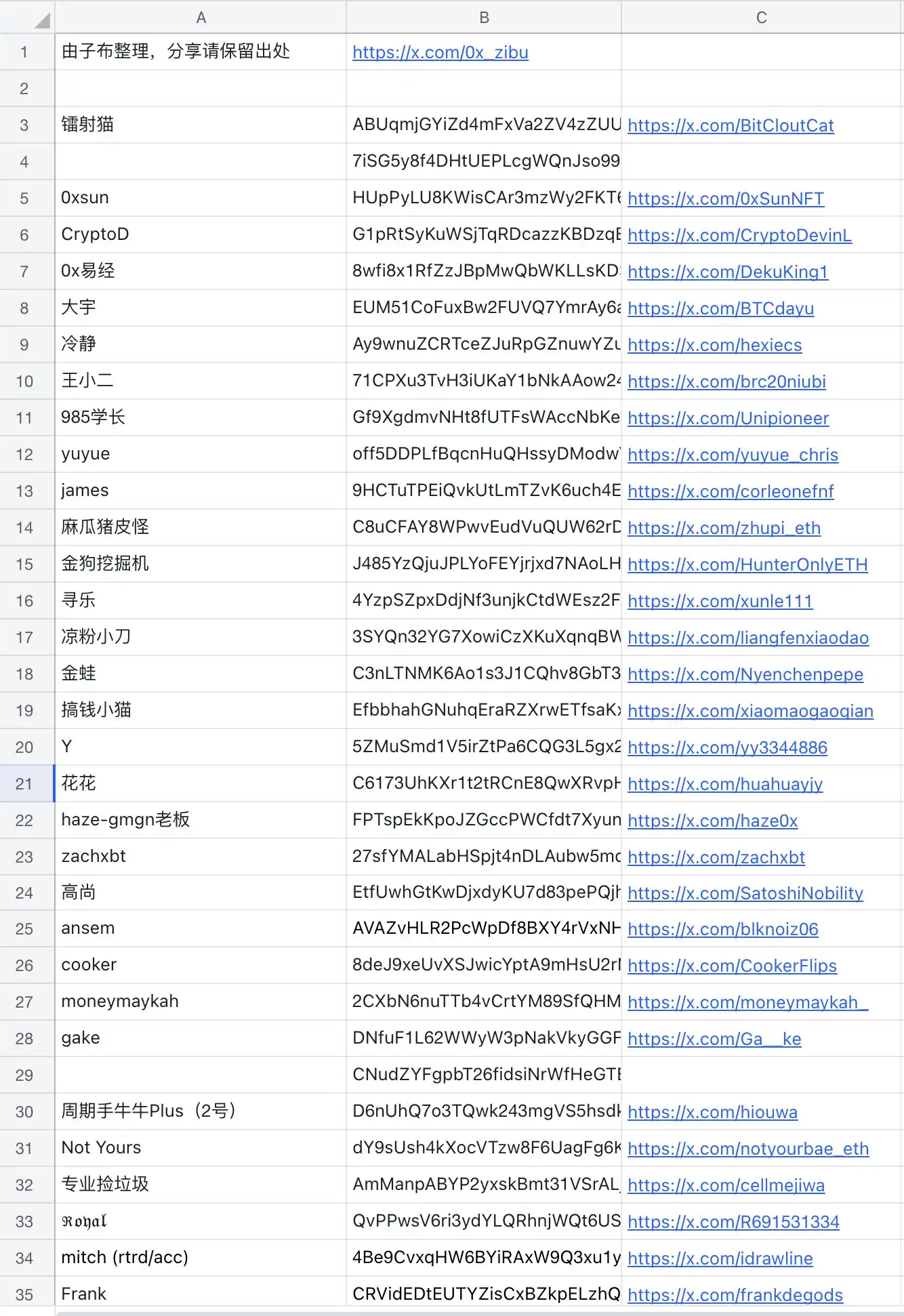Select column B header
The height and width of the screenshot is (1316, 904).
(x=484, y=18)
